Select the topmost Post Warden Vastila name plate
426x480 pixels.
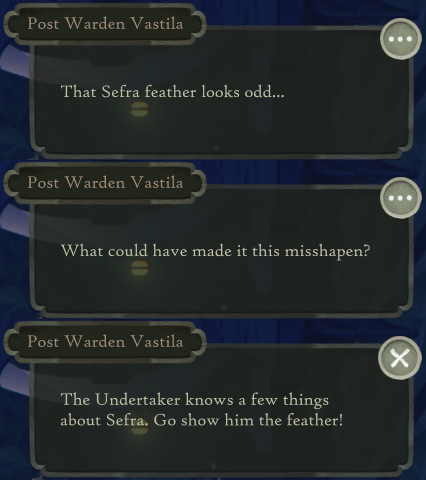click(105, 24)
